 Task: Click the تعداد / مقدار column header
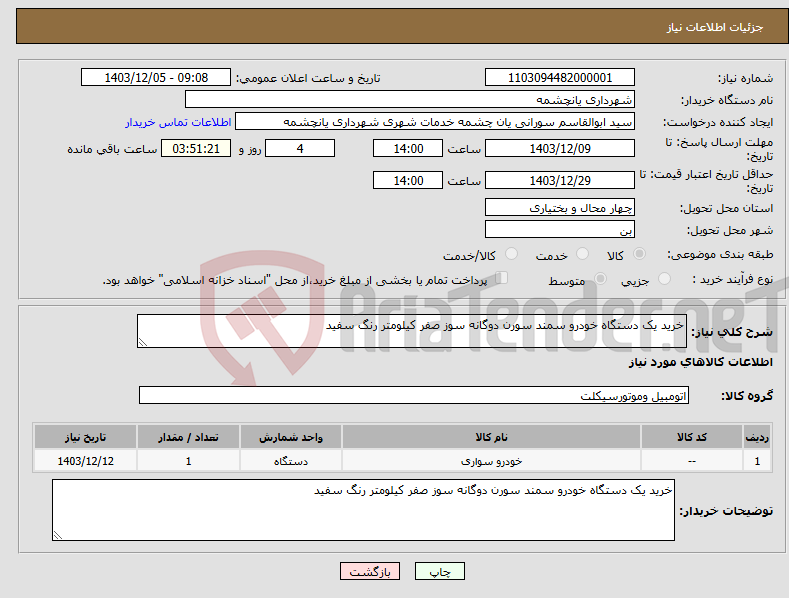pyautogui.click(x=188, y=437)
